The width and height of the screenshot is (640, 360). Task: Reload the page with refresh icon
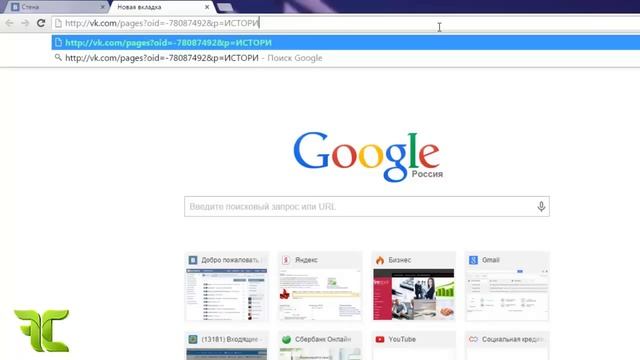pyautogui.click(x=41, y=23)
